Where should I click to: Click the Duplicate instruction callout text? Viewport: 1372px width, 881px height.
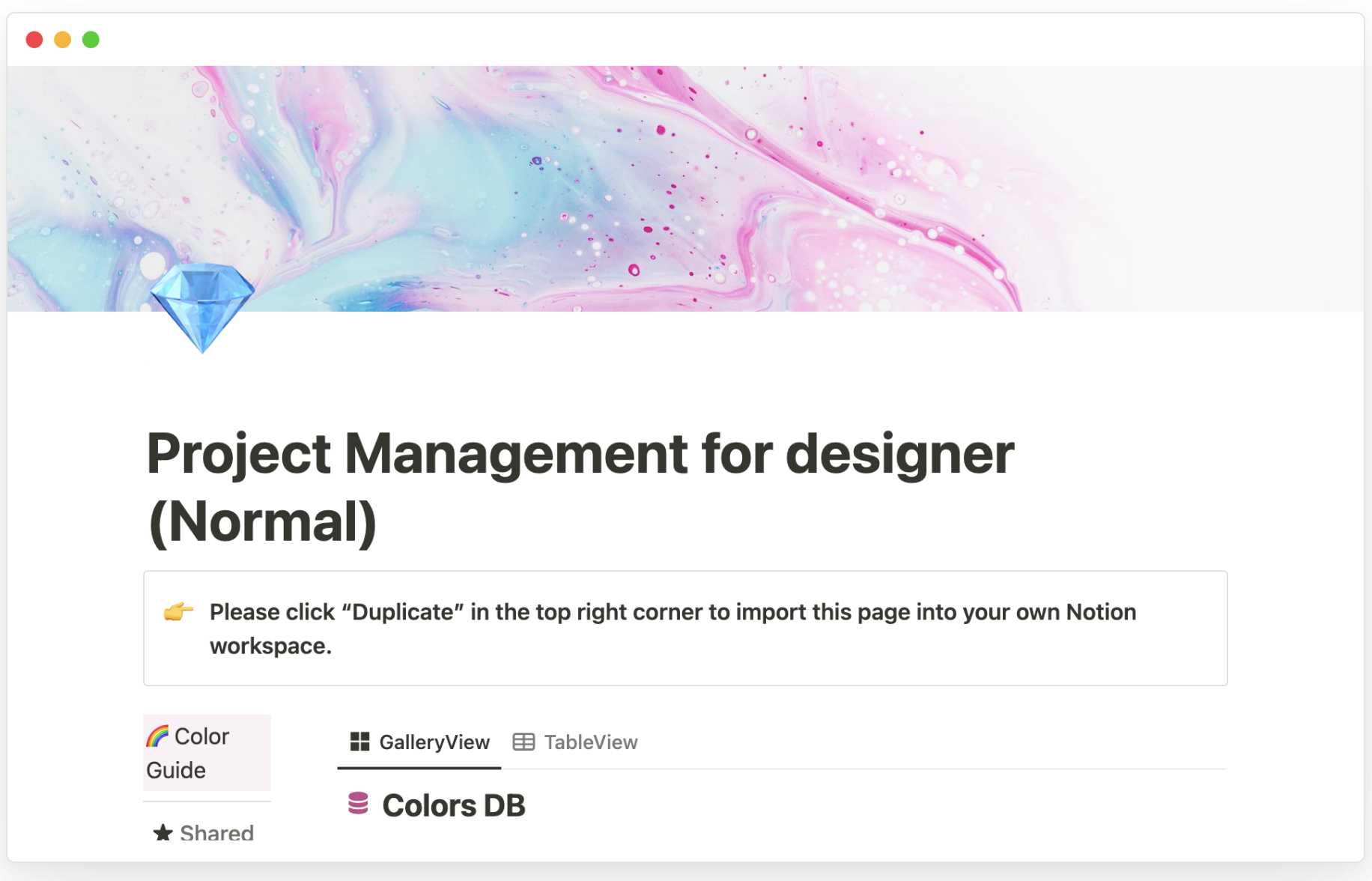pos(673,629)
